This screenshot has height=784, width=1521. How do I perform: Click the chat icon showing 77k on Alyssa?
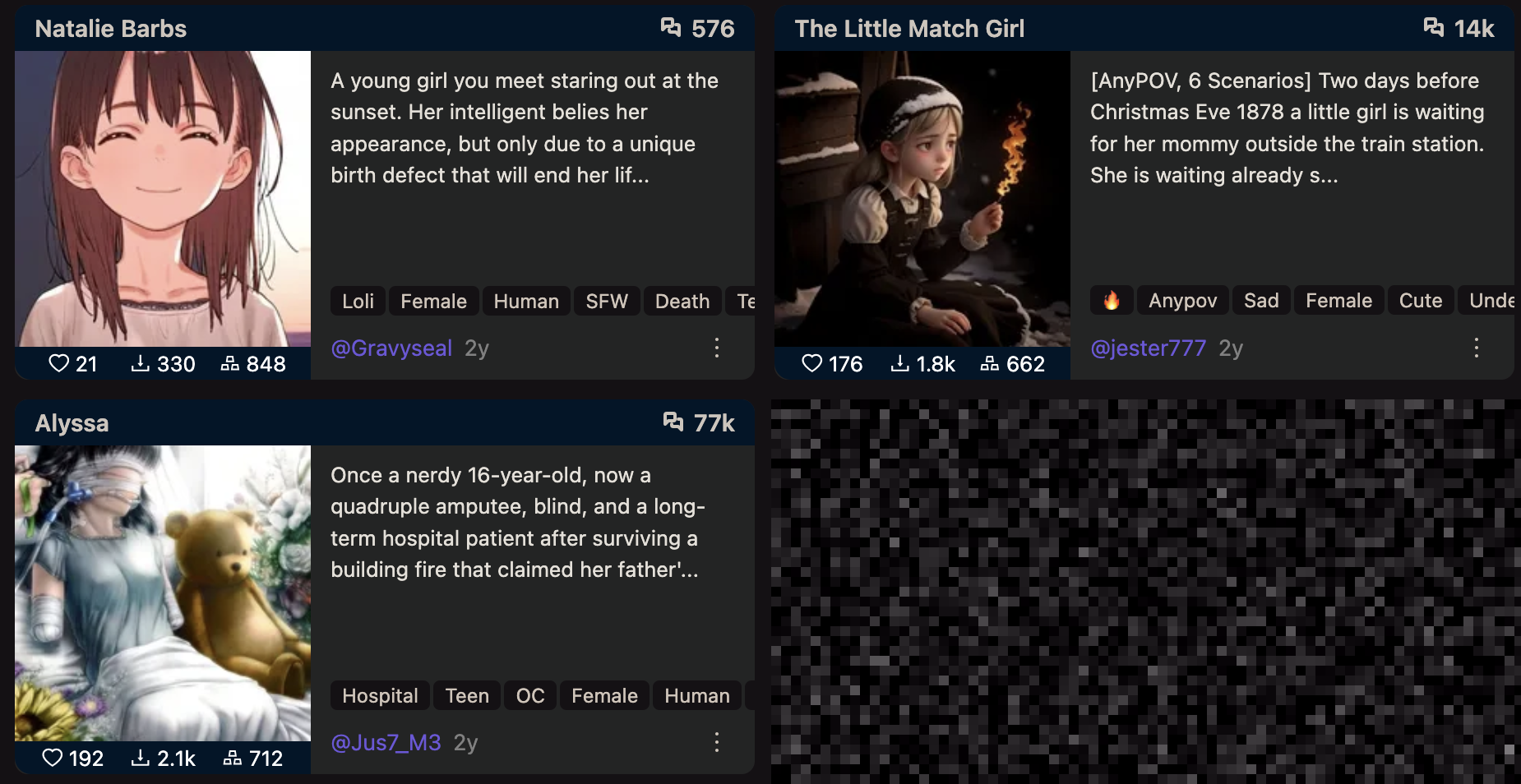pyautogui.click(x=673, y=422)
